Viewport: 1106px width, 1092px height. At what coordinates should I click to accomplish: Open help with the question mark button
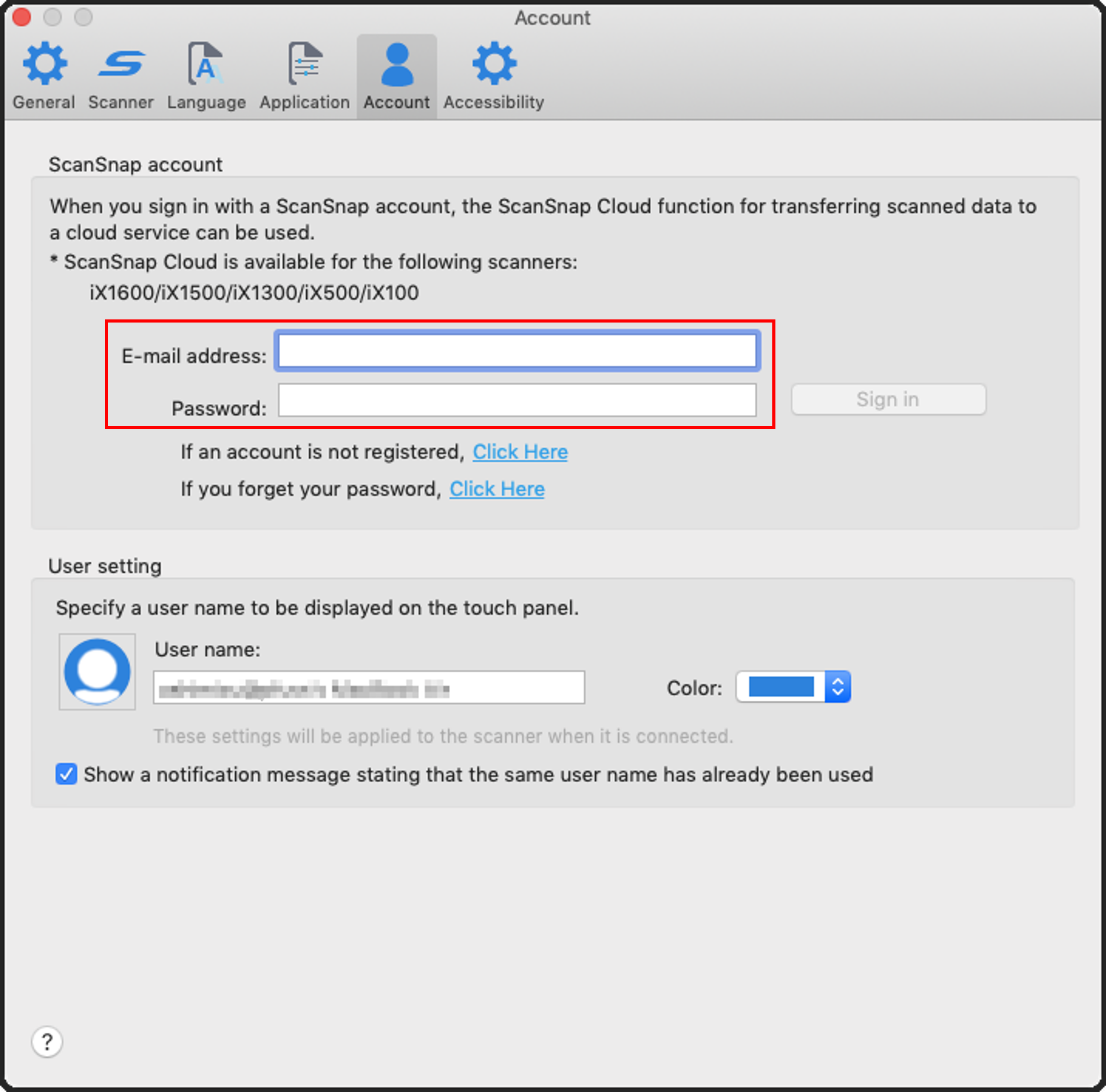coord(47,1042)
